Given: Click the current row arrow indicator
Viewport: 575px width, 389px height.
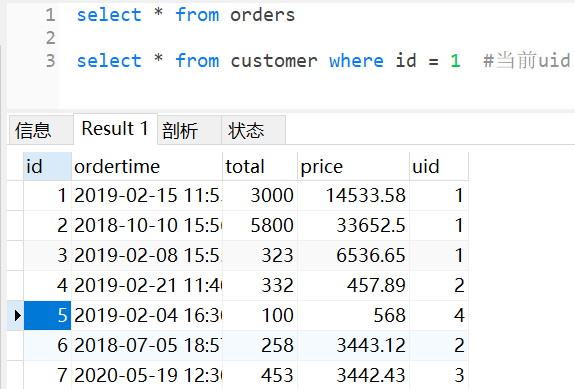Looking at the screenshot, I should 17,315.
